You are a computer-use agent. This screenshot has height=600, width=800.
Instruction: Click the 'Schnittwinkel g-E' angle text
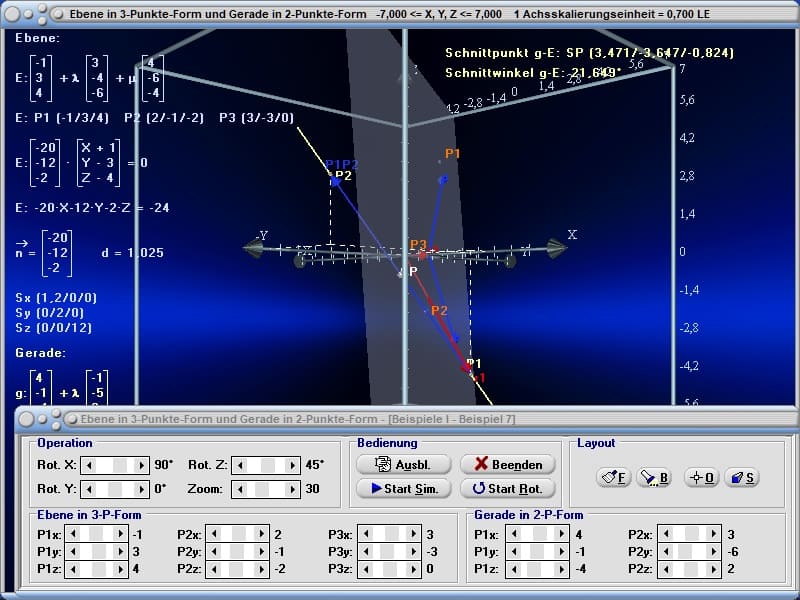click(533, 73)
